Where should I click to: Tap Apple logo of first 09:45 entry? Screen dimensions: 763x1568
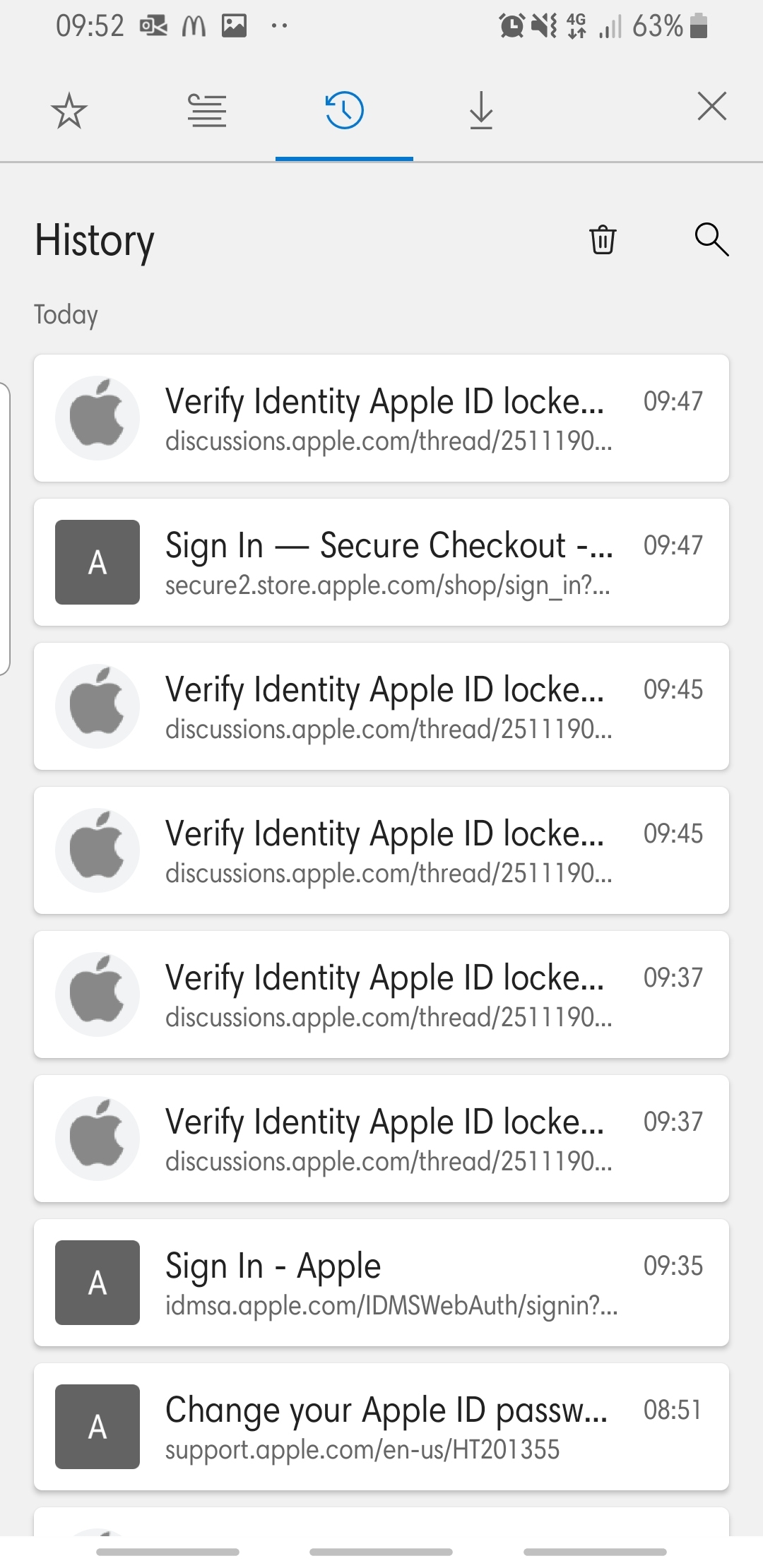97,706
